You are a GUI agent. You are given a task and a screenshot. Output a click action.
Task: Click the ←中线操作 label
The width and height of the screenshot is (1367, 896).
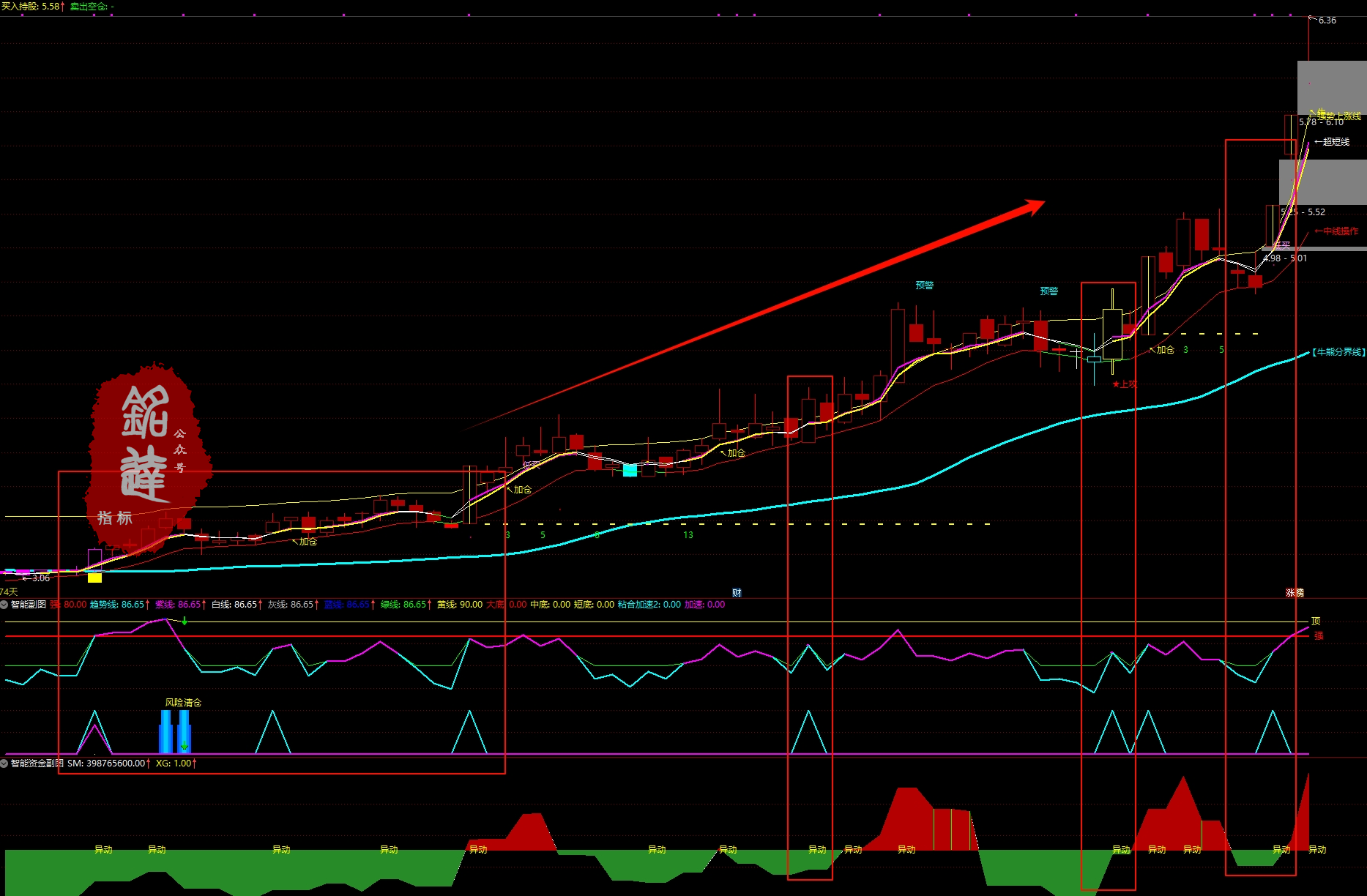[x=1336, y=231]
